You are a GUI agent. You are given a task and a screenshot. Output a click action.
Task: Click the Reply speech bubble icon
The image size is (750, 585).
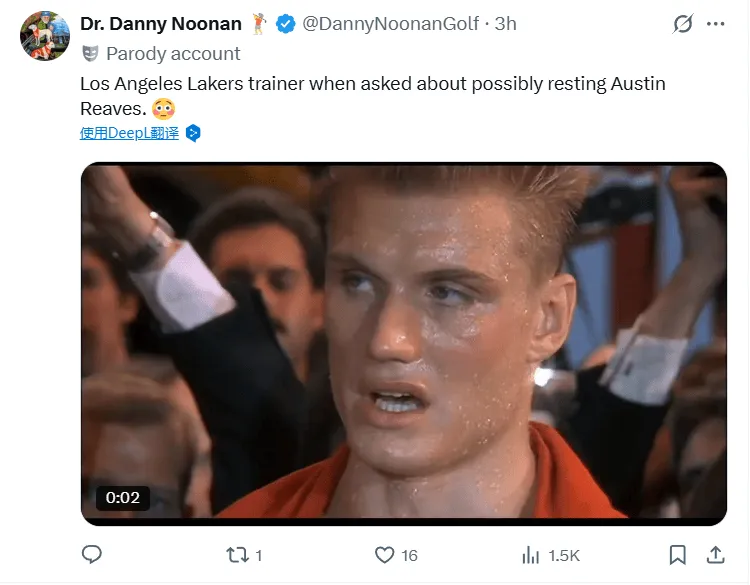pos(92,554)
